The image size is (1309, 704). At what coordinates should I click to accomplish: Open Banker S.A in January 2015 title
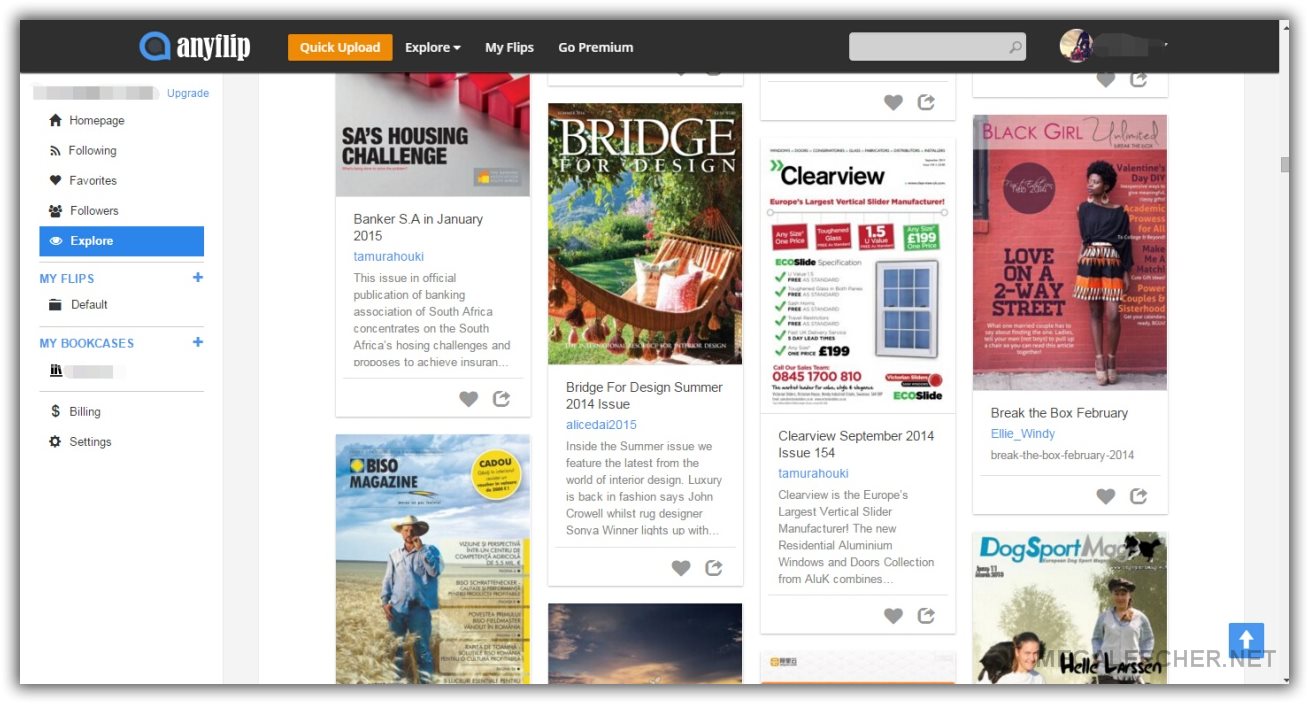click(418, 227)
